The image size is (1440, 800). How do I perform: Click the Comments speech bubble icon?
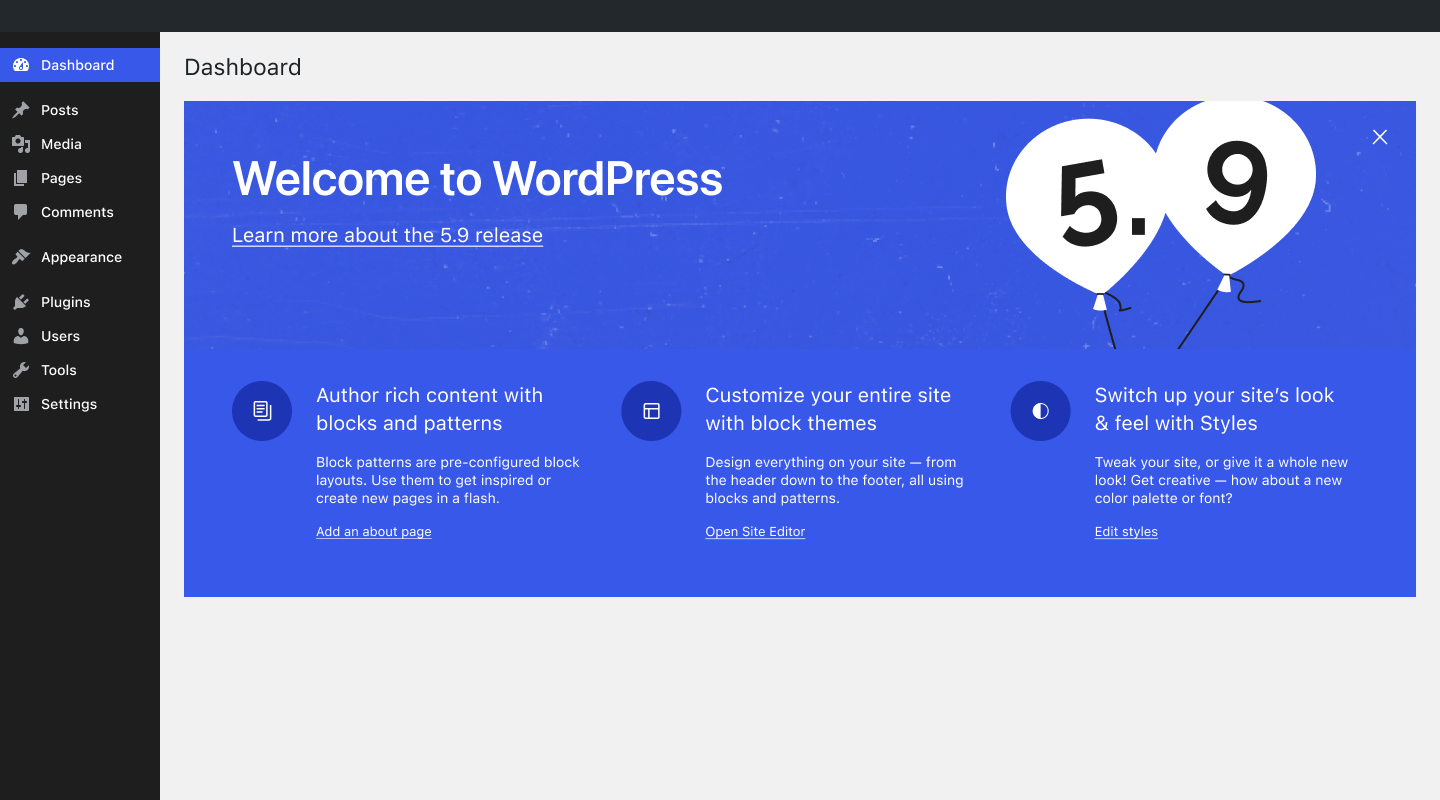click(x=21, y=212)
